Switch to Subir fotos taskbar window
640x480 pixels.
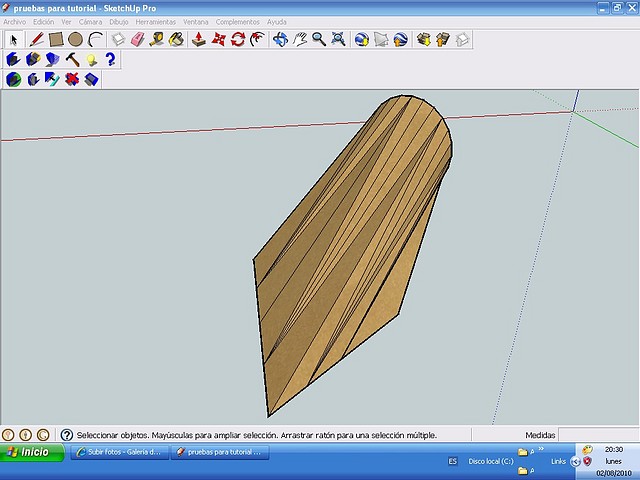pos(120,452)
